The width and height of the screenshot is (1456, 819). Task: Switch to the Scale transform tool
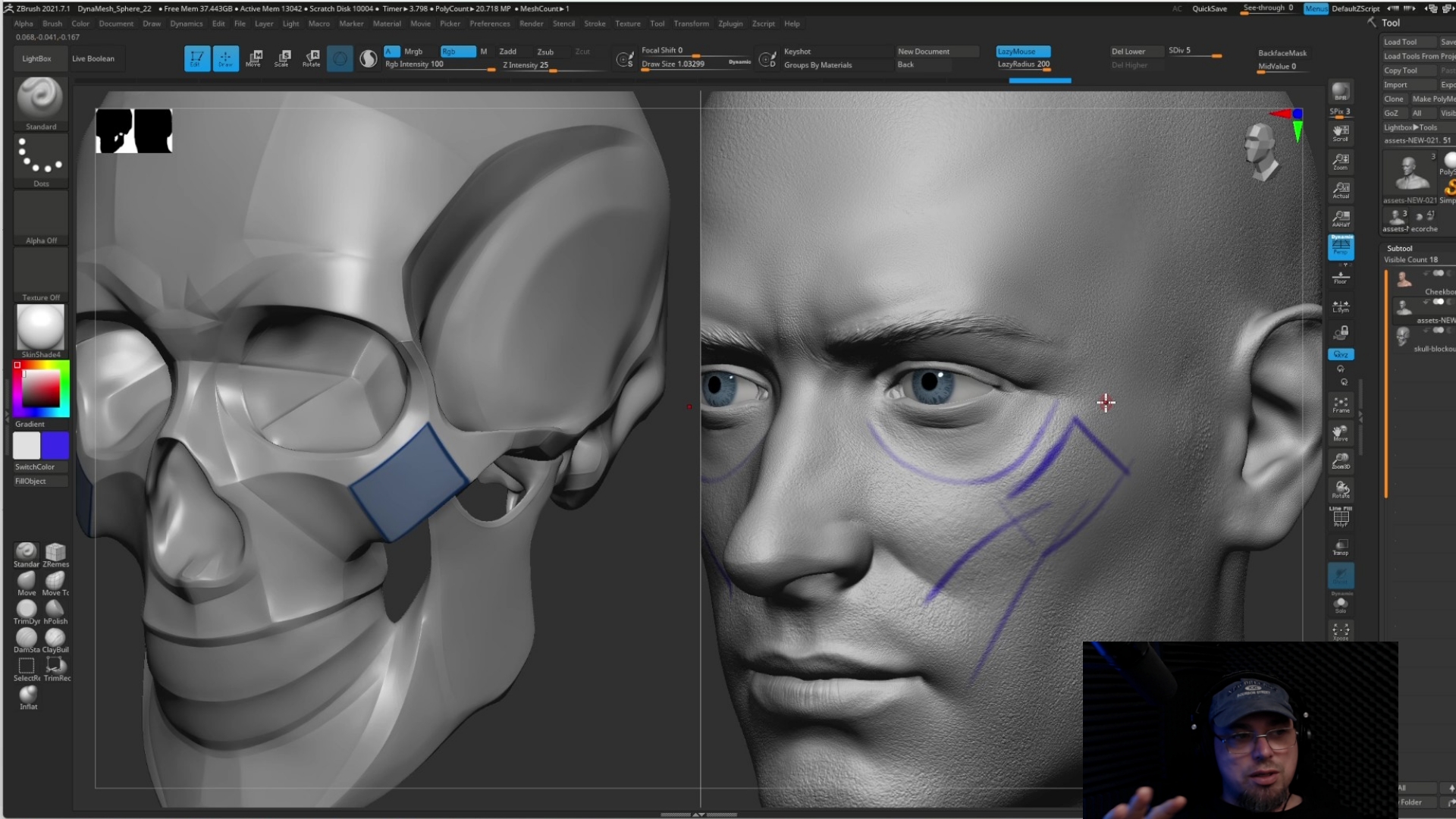[x=282, y=58]
